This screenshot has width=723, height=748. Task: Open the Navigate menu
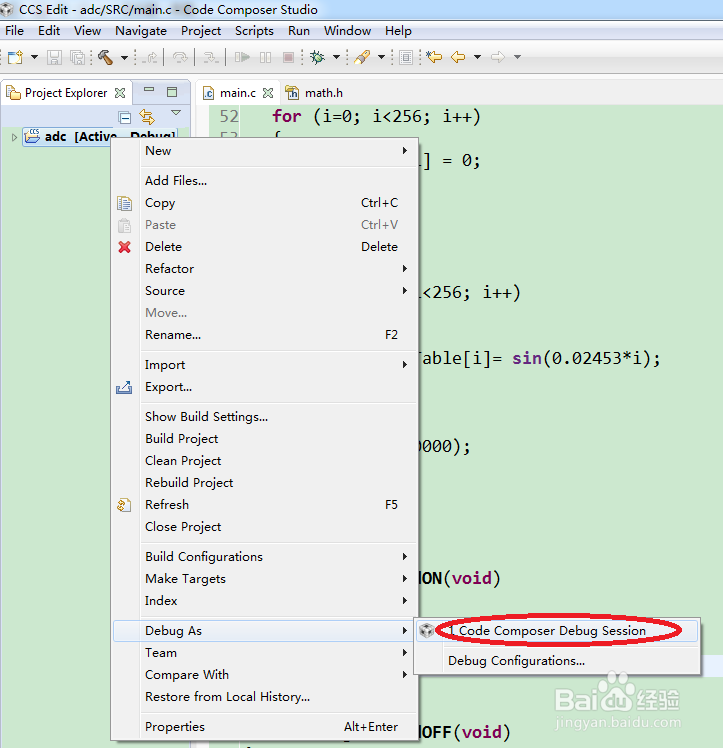pyautogui.click(x=141, y=31)
